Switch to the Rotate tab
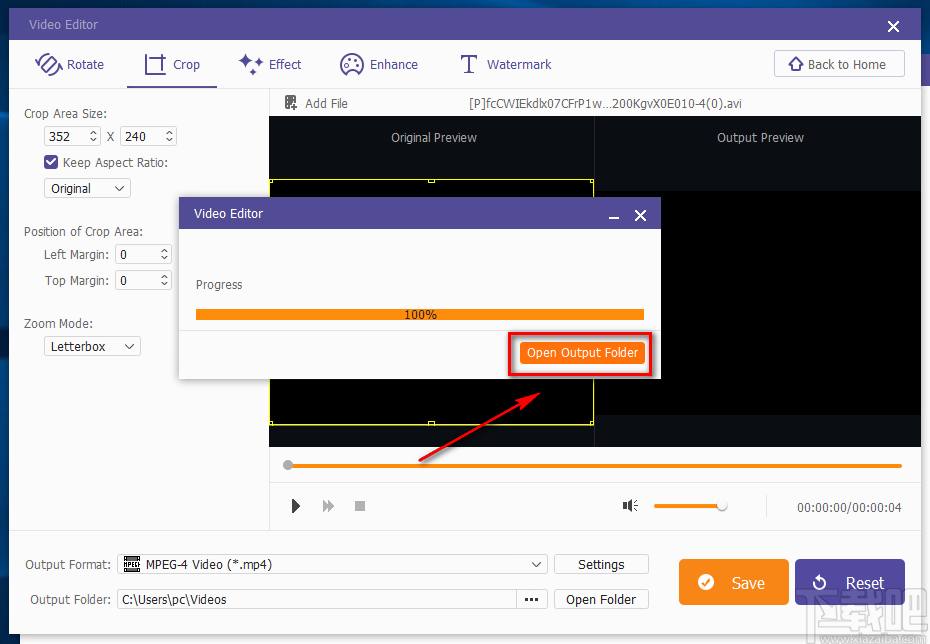930x644 pixels. (x=70, y=64)
